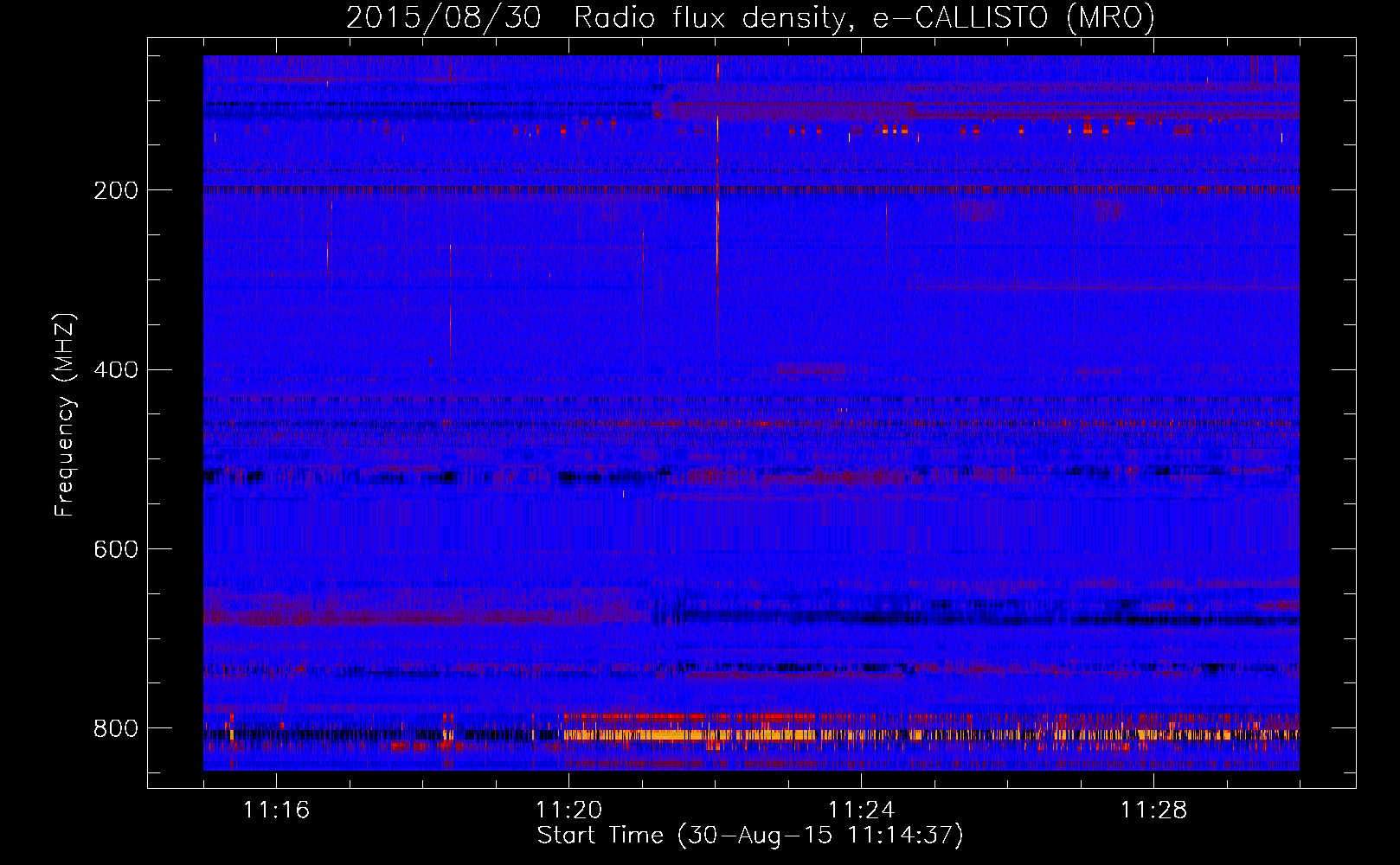The width and height of the screenshot is (1400, 865).
Task: Click the 800 frequency tick label
Action: pos(115,728)
